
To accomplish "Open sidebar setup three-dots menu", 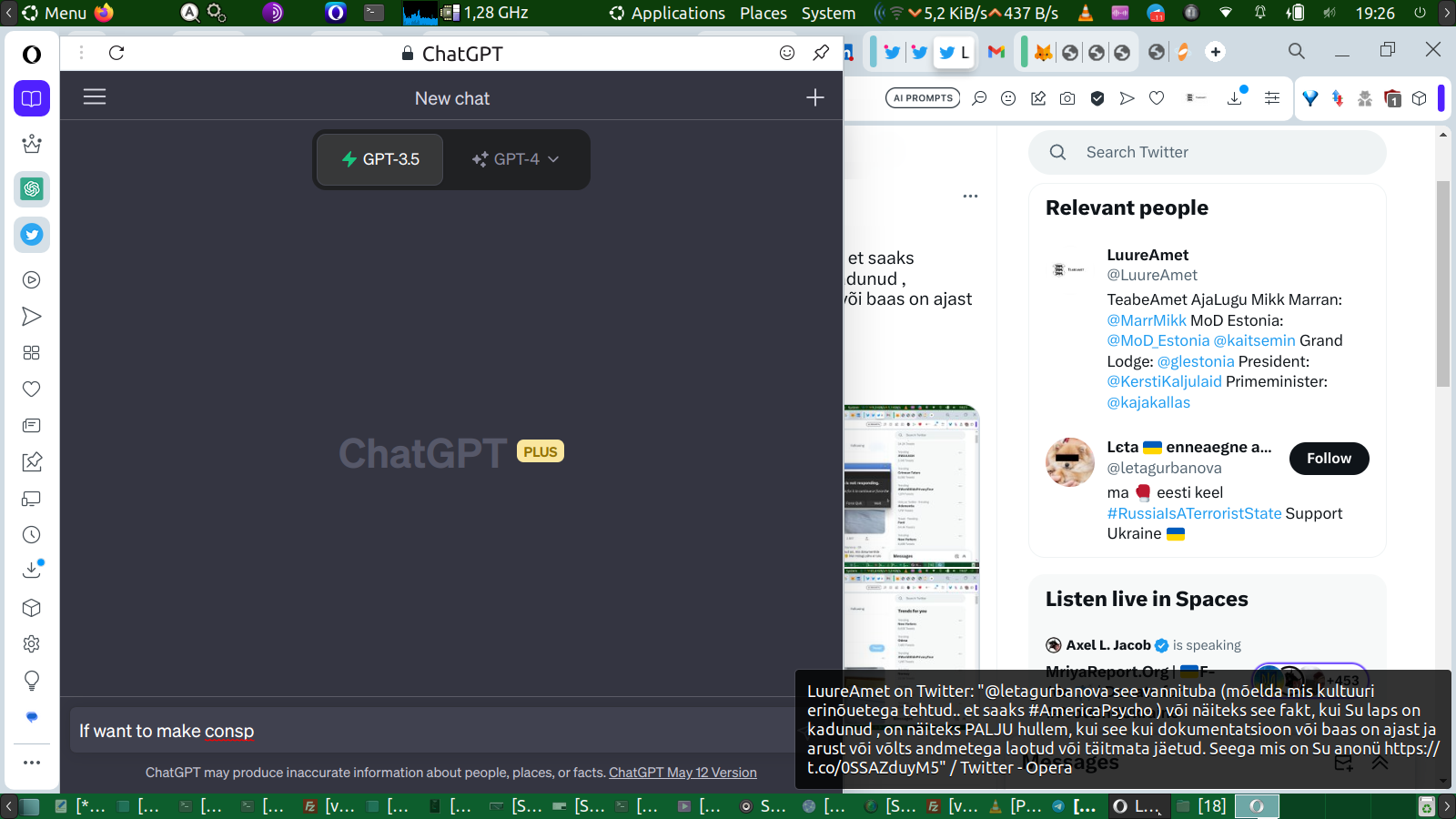I will point(32,763).
